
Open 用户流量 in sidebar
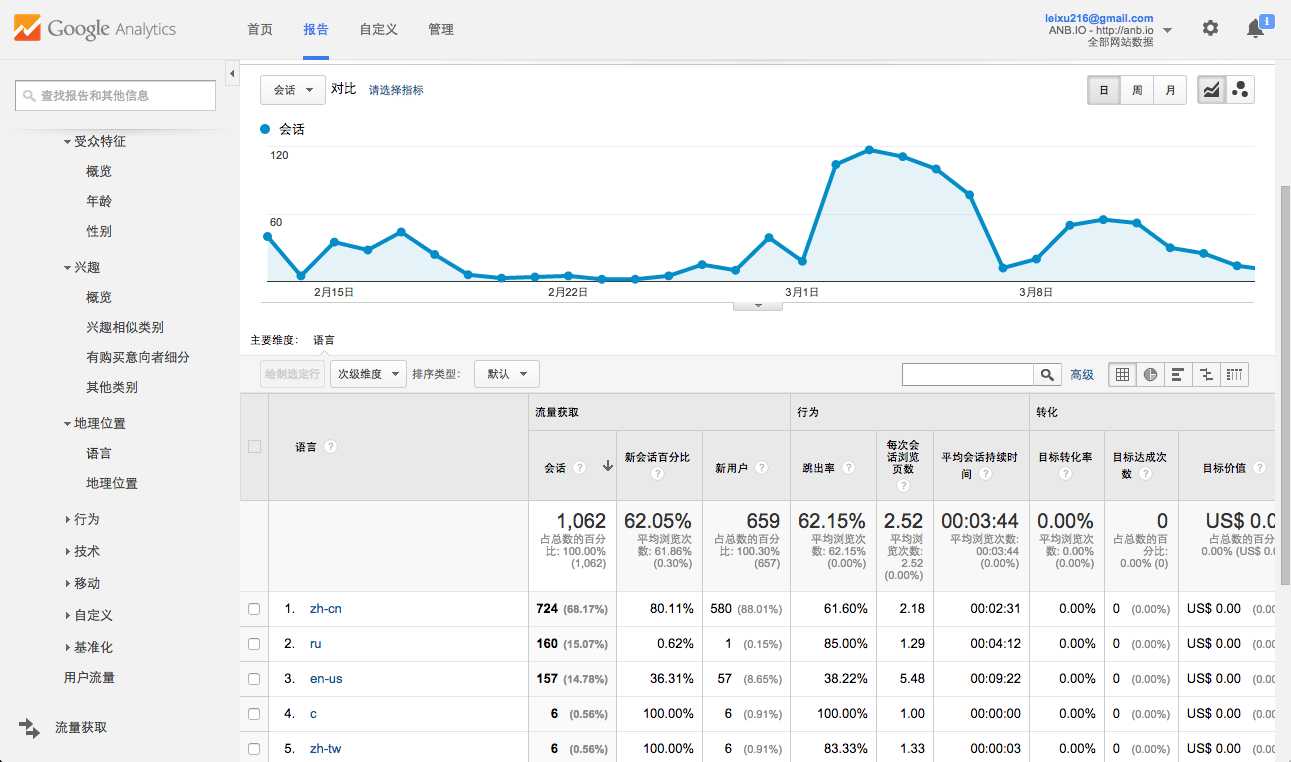(89, 678)
